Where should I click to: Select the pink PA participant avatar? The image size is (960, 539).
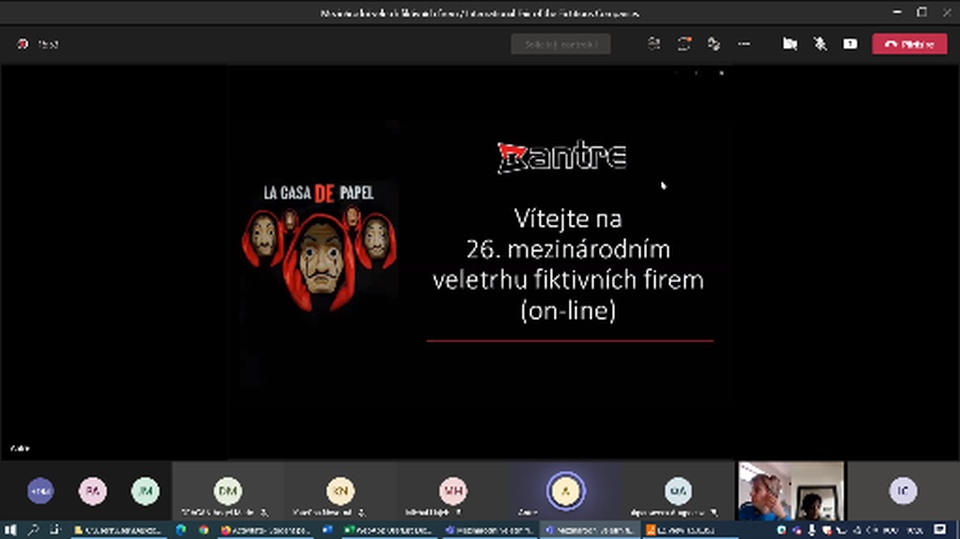tap(92, 491)
